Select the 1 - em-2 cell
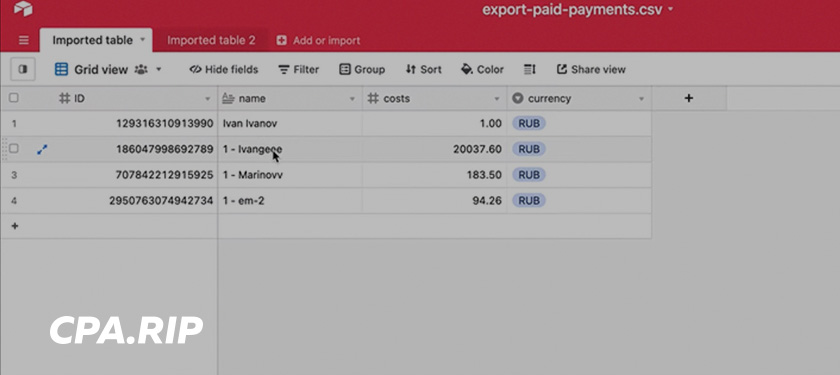Image resolution: width=840 pixels, height=375 pixels. click(x=290, y=201)
